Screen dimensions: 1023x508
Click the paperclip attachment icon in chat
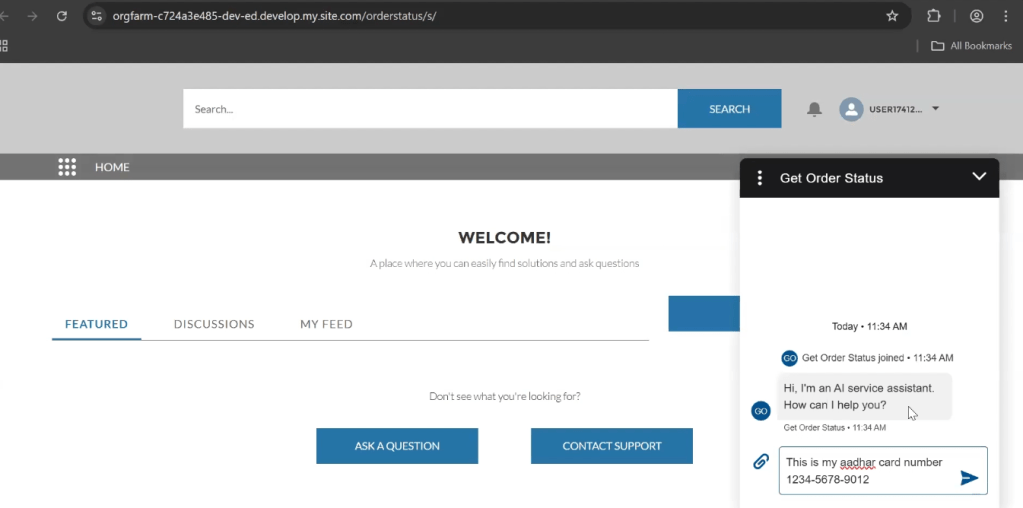[761, 461]
